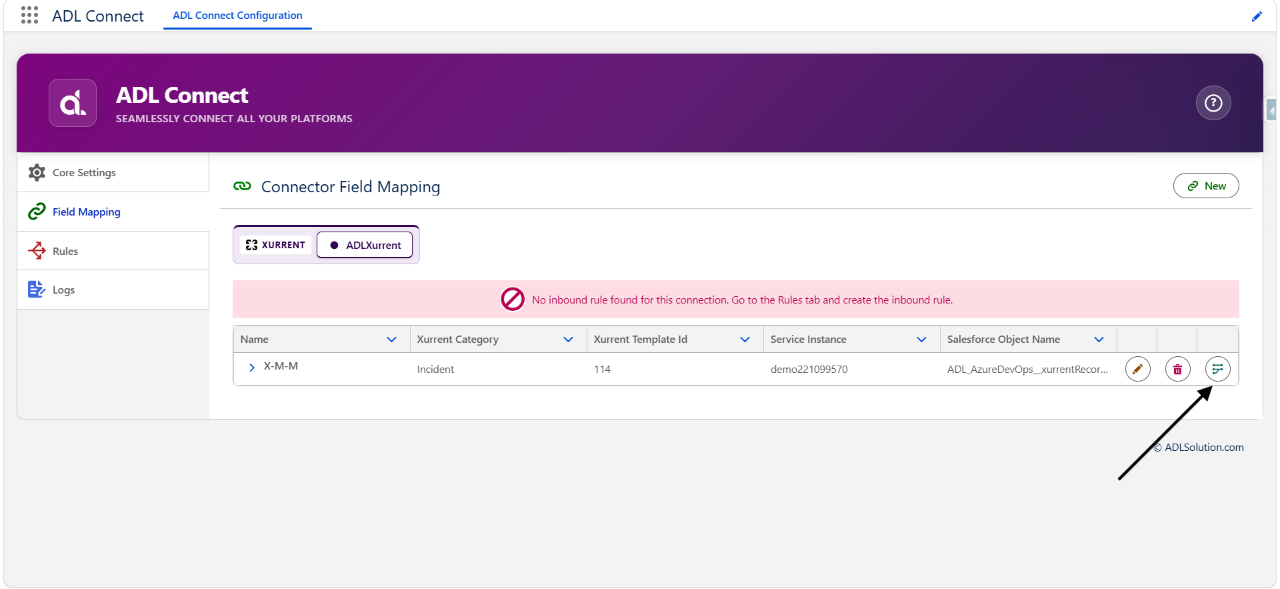Viewport: 1280px width, 589px height.
Task: Open the app launcher grid icon
Action: click(30, 16)
